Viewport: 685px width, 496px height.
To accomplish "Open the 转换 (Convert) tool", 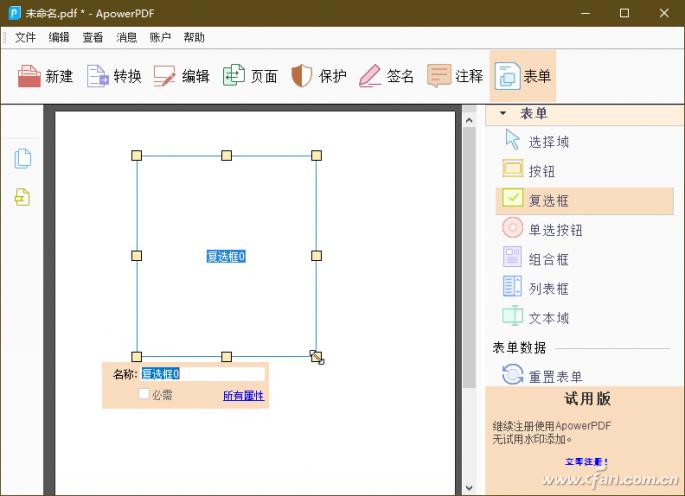I will (x=98, y=76).
